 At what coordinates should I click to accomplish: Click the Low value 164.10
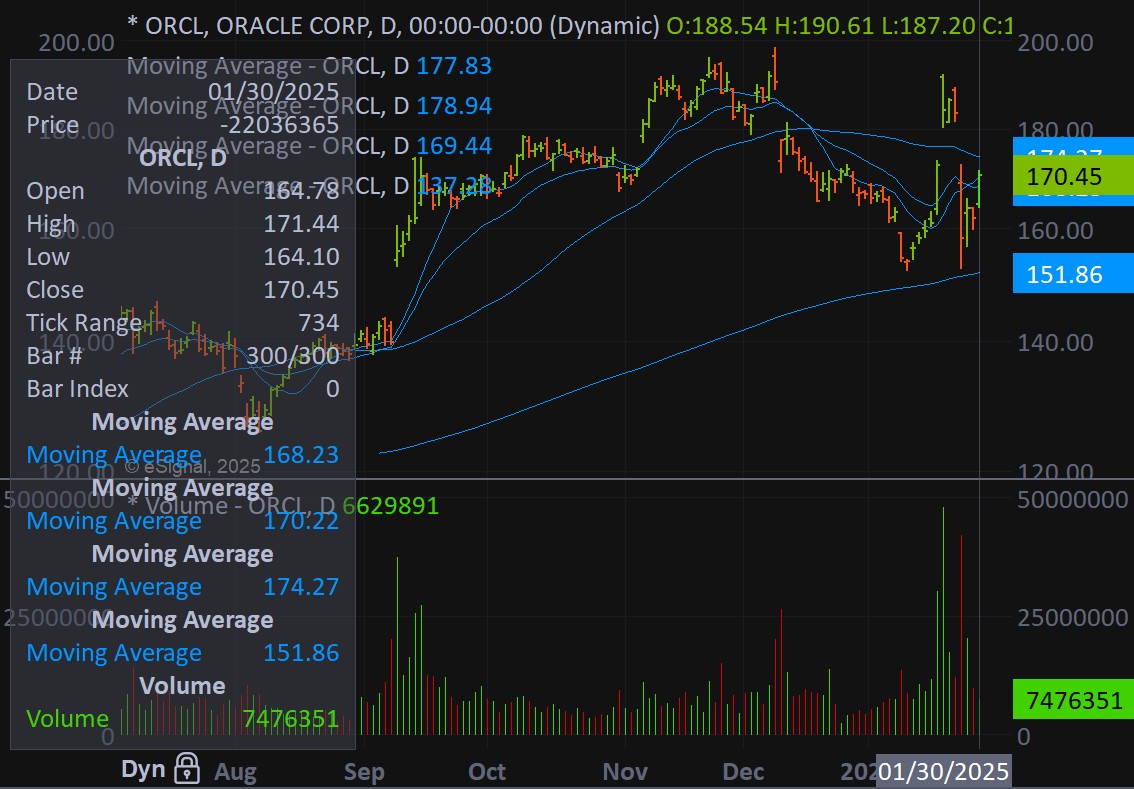click(301, 257)
